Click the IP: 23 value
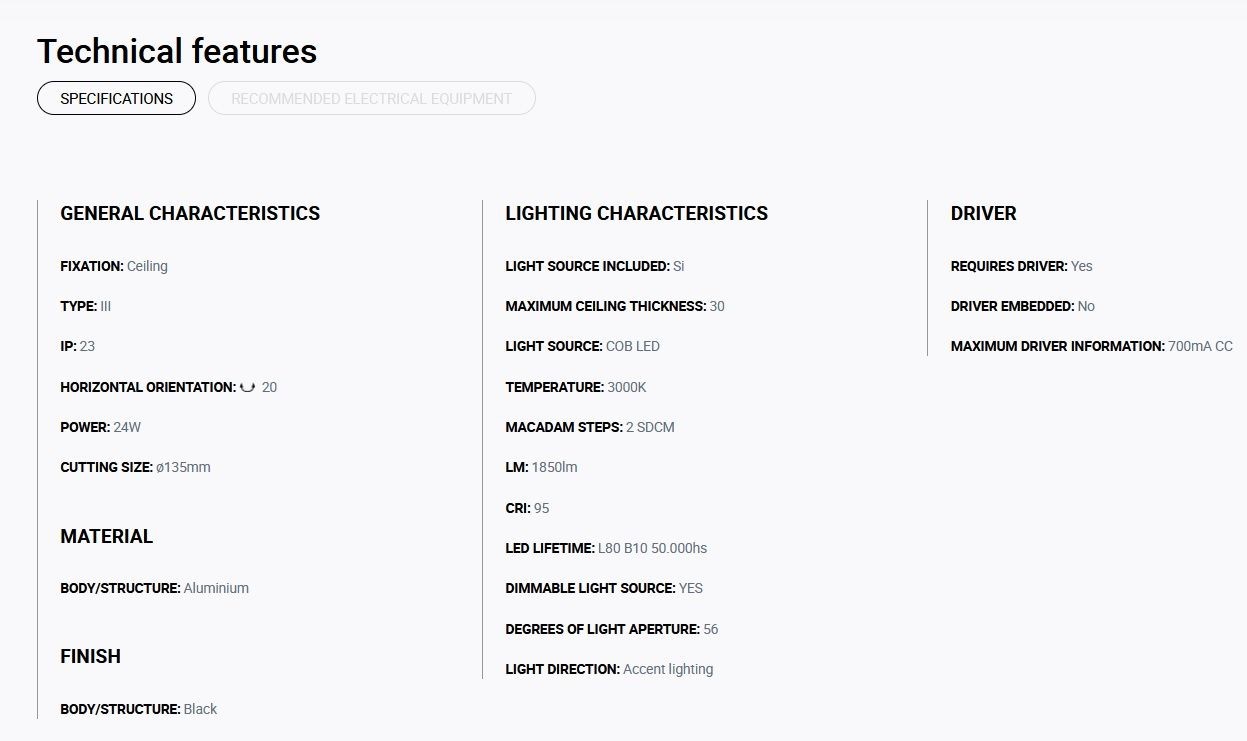Viewport: 1247px width, 741px height. click(x=87, y=346)
